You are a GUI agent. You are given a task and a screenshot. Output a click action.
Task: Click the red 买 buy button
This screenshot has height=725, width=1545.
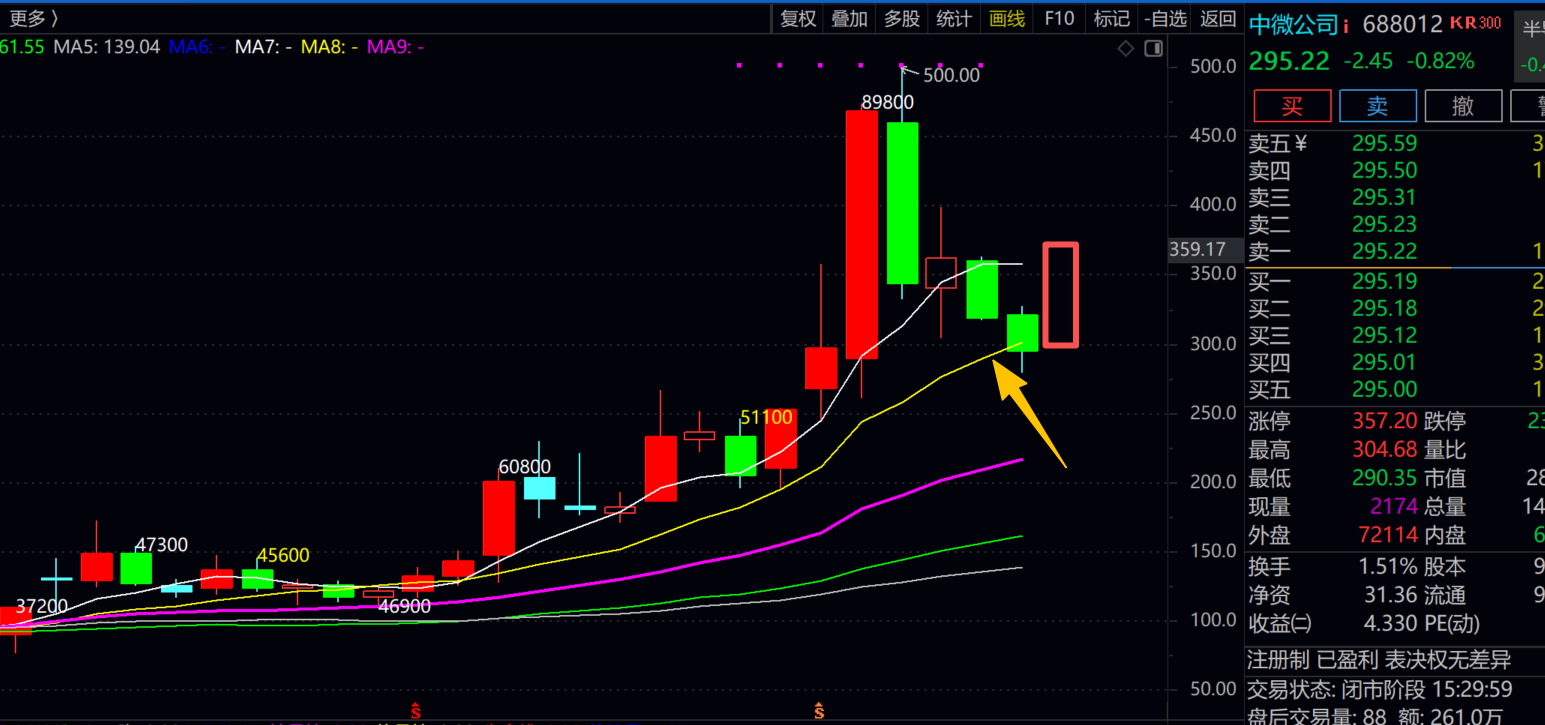[x=1292, y=106]
